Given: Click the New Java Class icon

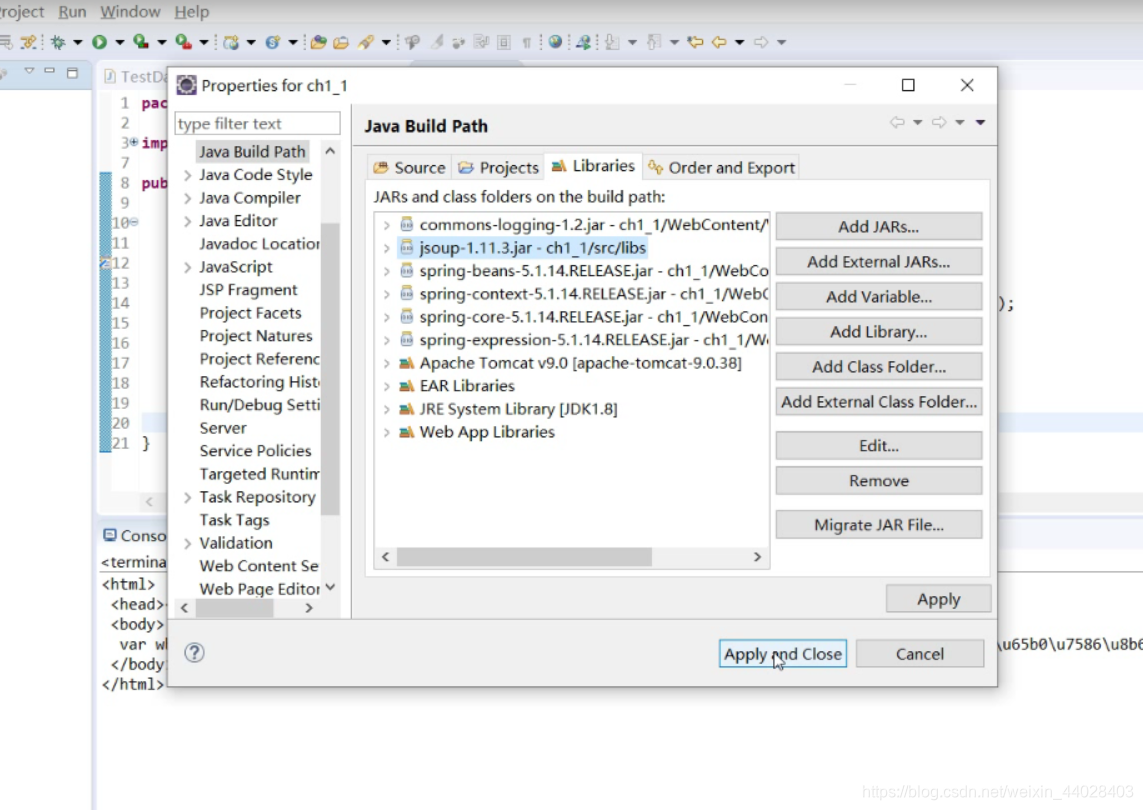Looking at the screenshot, I should [273, 42].
